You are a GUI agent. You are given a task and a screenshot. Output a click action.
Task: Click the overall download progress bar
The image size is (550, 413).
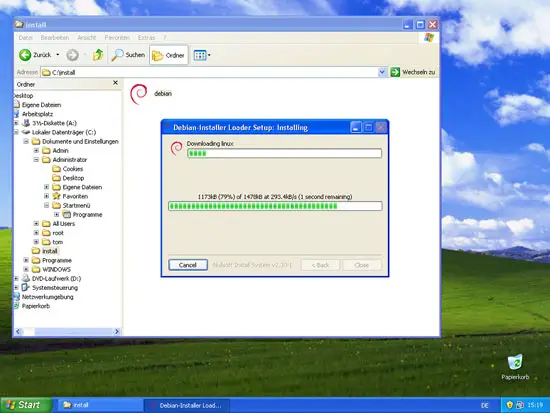[275, 206]
